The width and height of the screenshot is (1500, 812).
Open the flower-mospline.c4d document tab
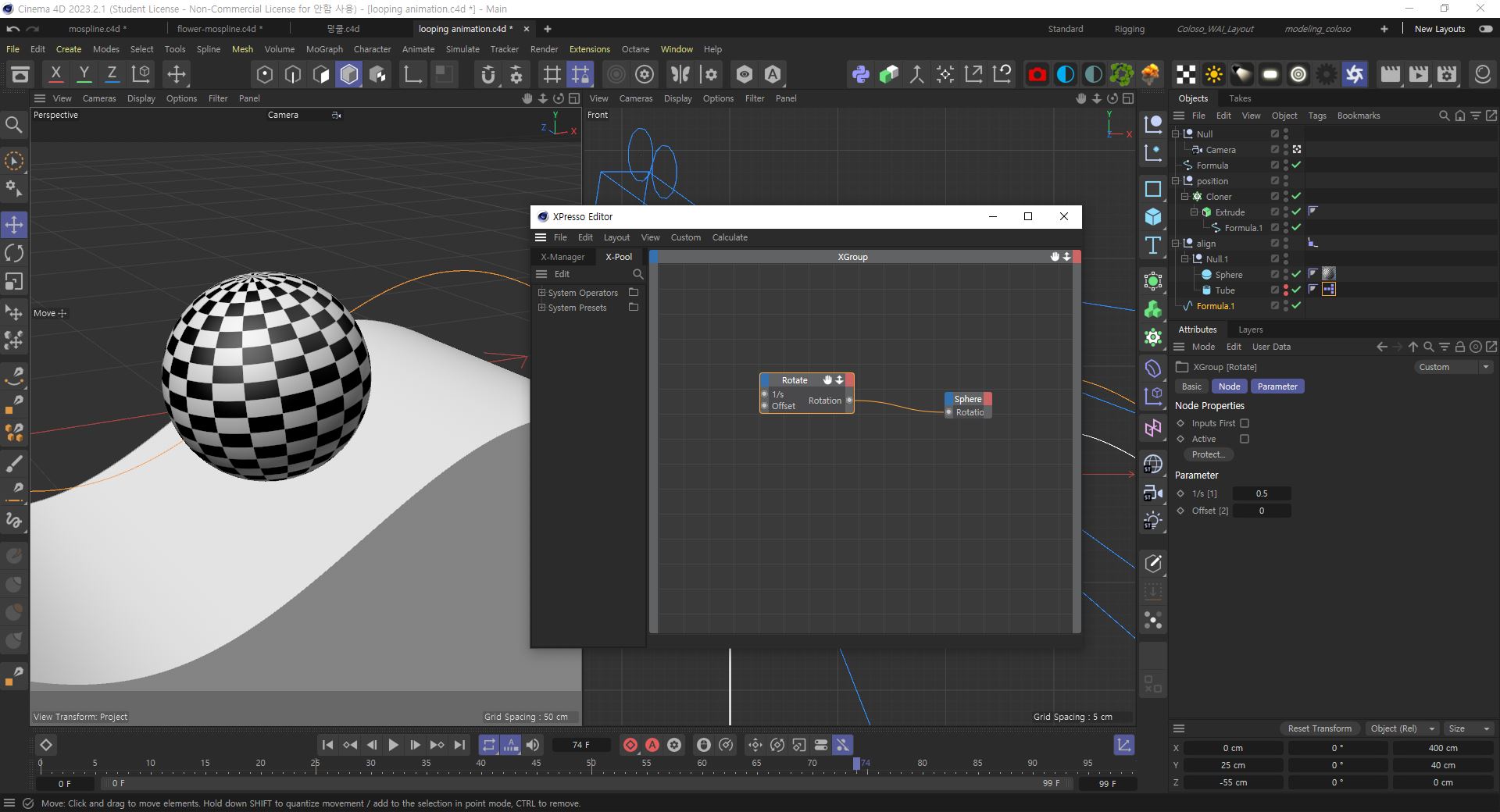(x=220, y=29)
